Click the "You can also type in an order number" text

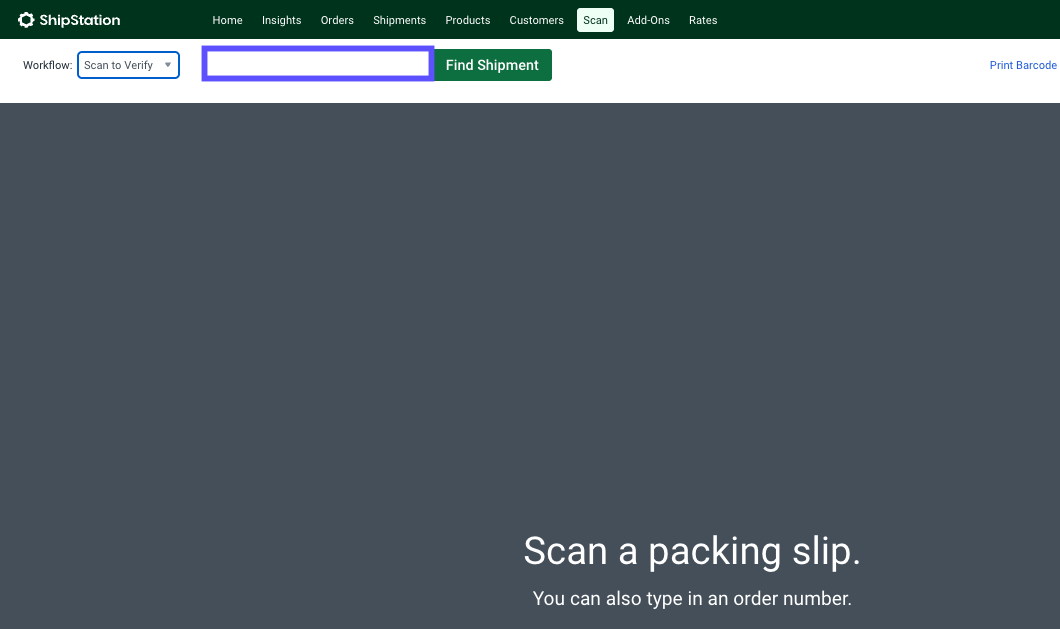click(691, 599)
